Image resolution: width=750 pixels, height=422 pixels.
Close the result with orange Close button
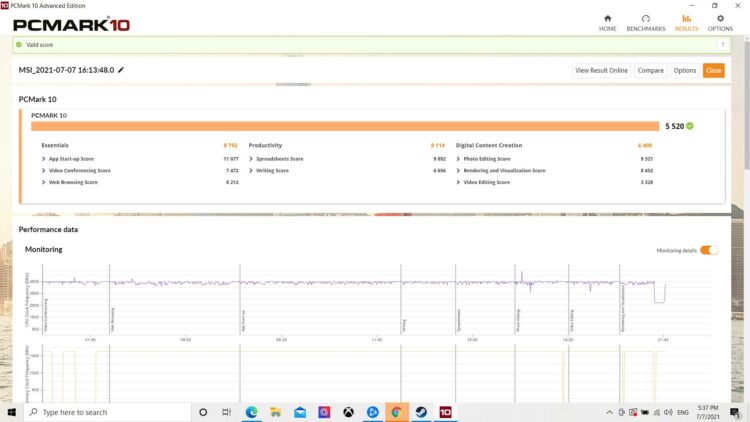pyautogui.click(x=714, y=70)
